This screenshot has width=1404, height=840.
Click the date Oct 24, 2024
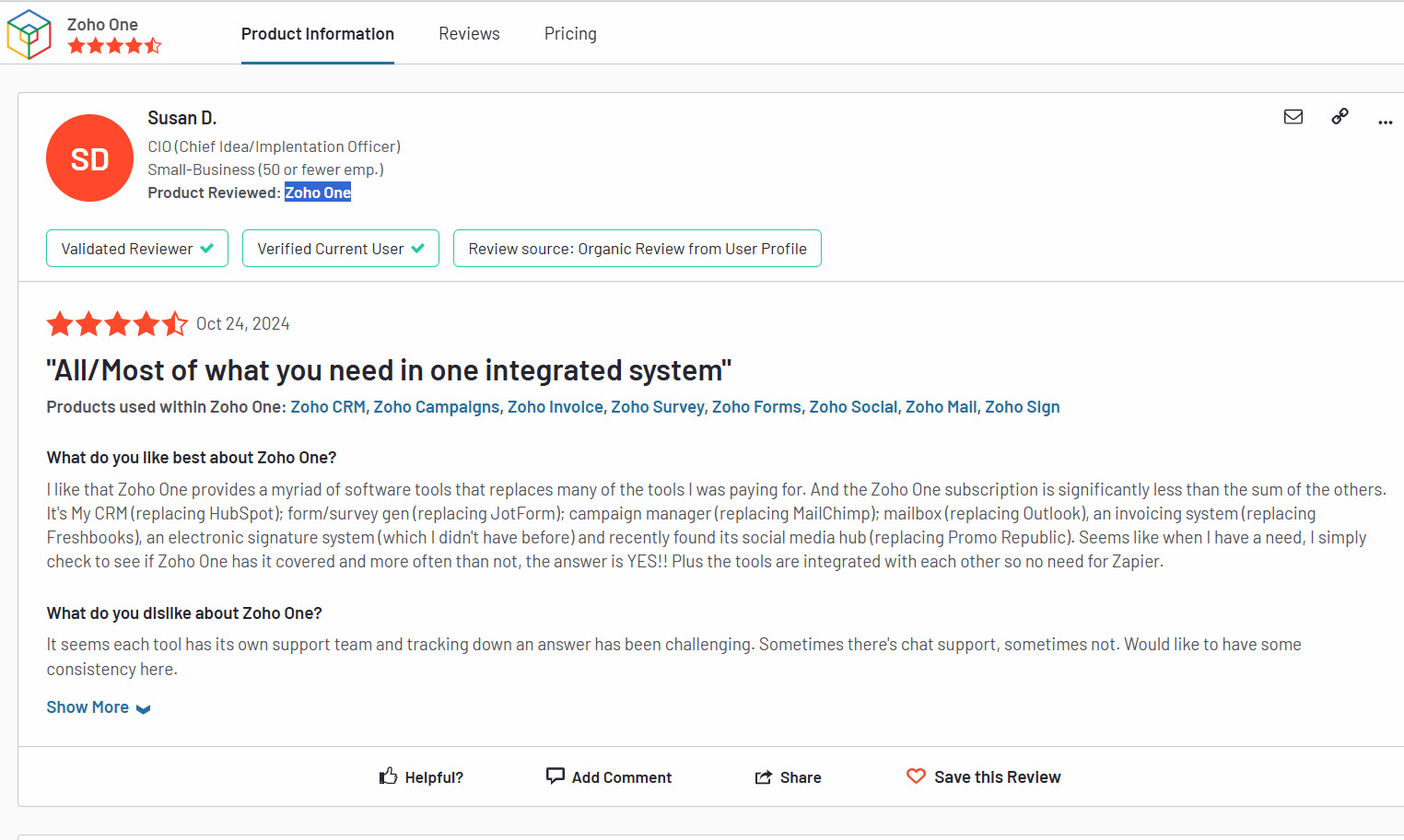pyautogui.click(x=243, y=323)
